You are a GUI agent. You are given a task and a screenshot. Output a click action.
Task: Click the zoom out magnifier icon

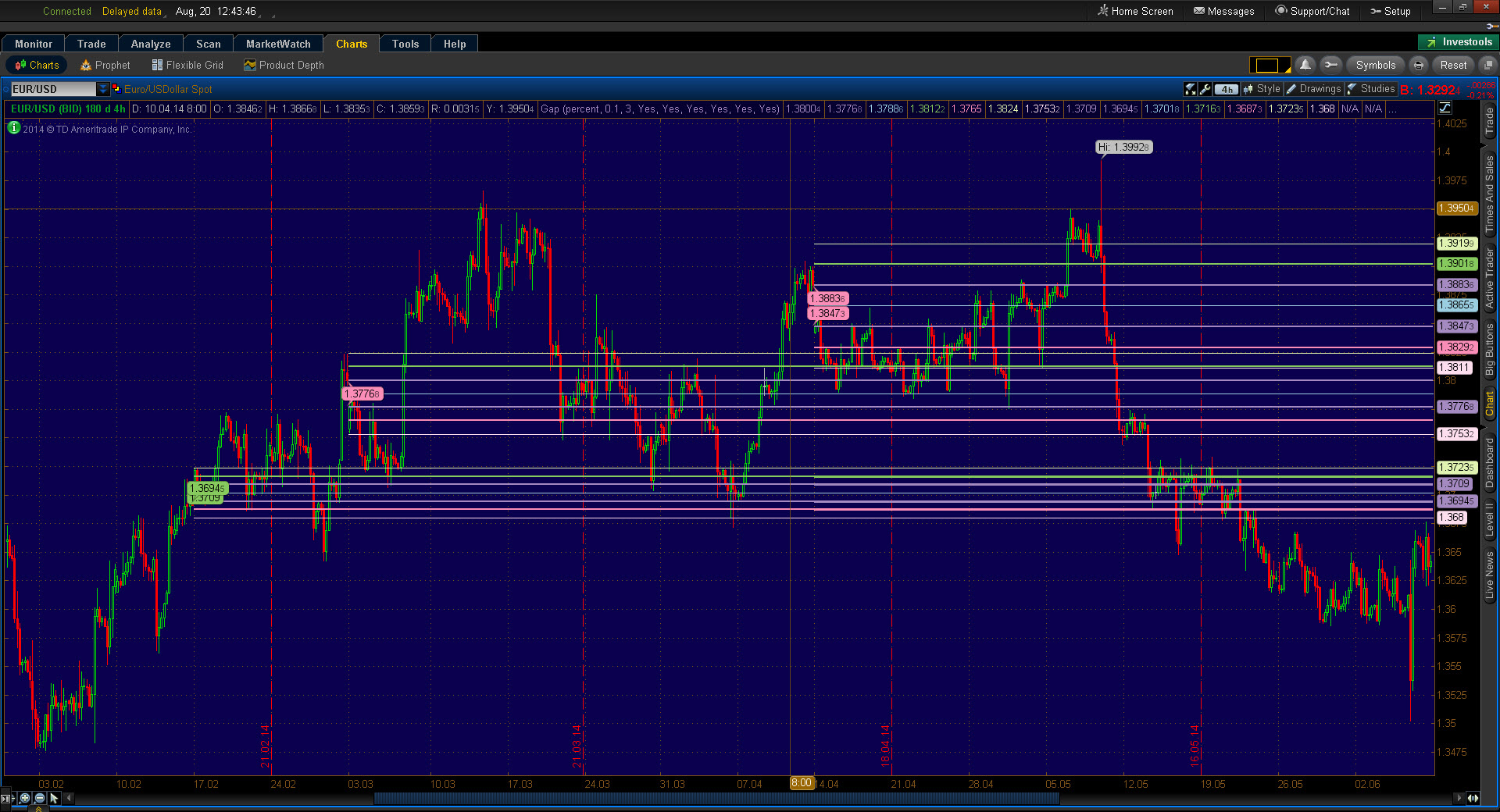[x=40, y=798]
